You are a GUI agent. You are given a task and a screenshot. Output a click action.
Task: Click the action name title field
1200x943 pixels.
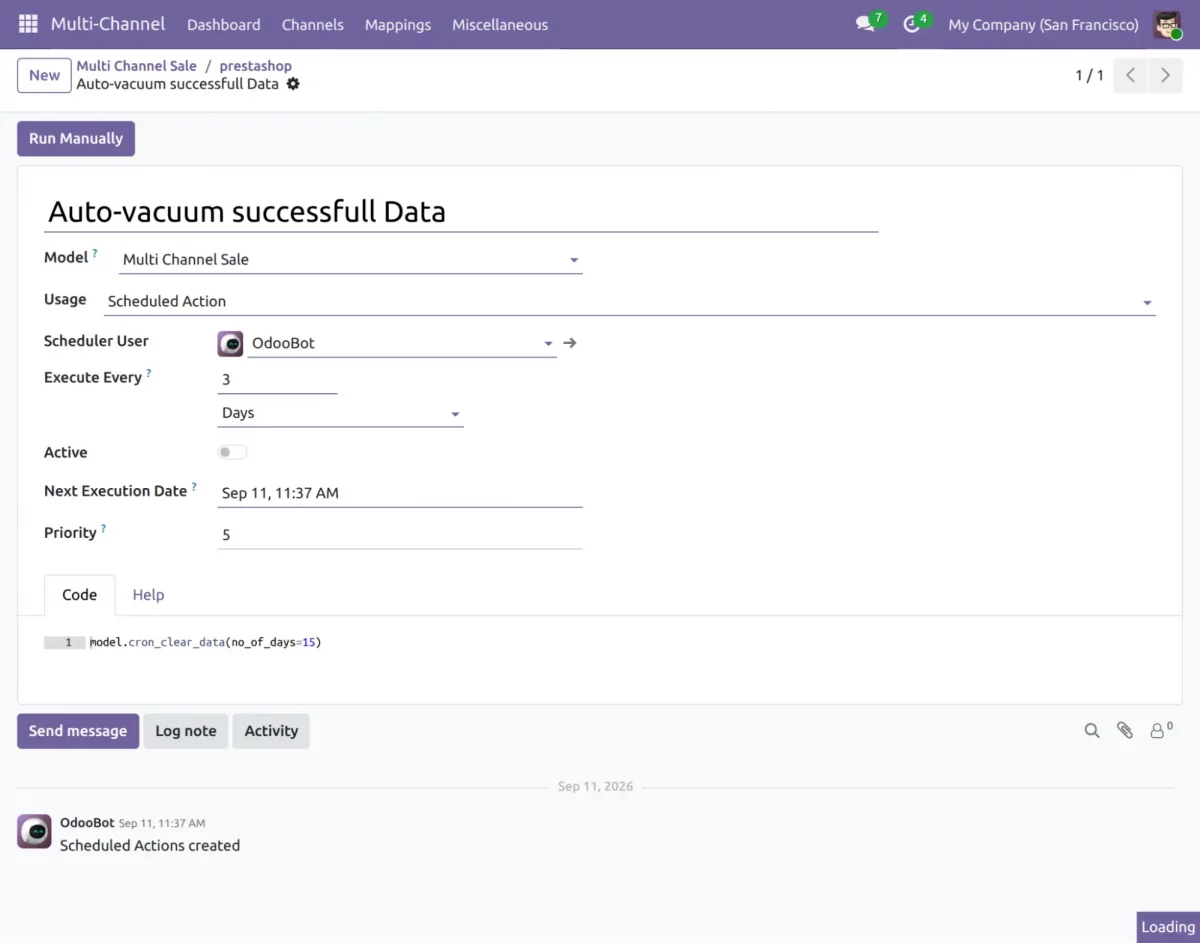click(x=461, y=211)
